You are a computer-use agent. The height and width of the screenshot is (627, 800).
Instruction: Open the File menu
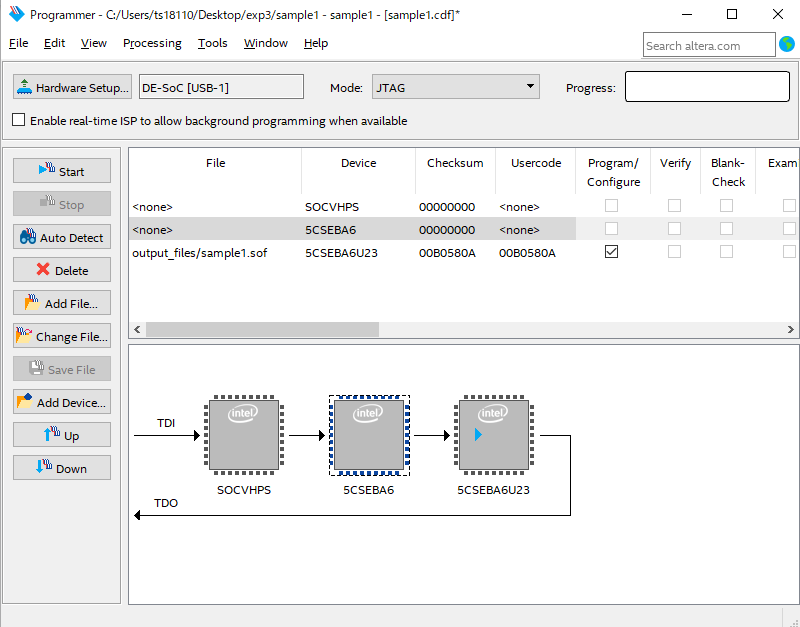[x=18, y=43]
